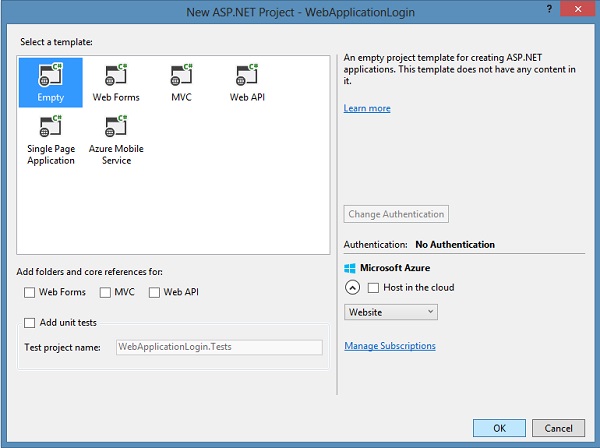The height and width of the screenshot is (448, 600).
Task: Close the New ASP.NET Project dialog
Action: pyautogui.click(x=578, y=9)
